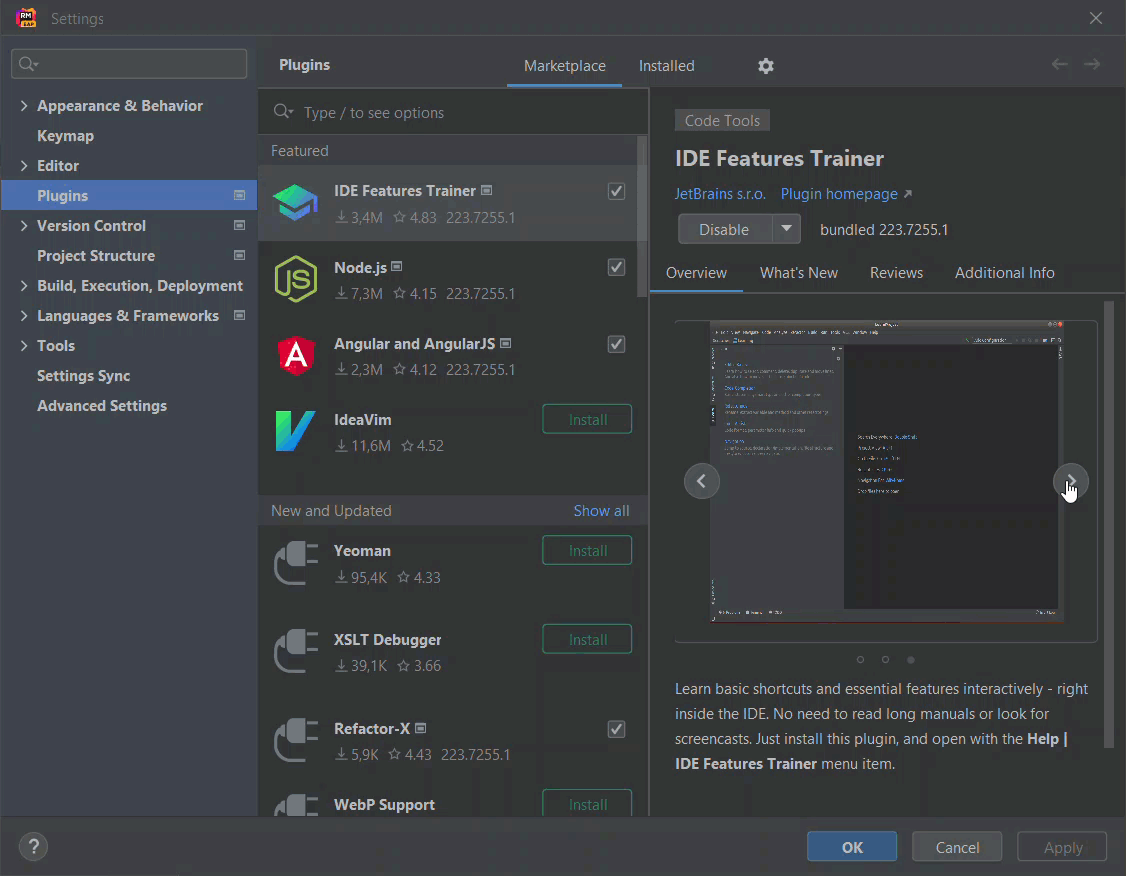
Task: Click the project-level icon on Project Structure row
Action: (x=240, y=256)
